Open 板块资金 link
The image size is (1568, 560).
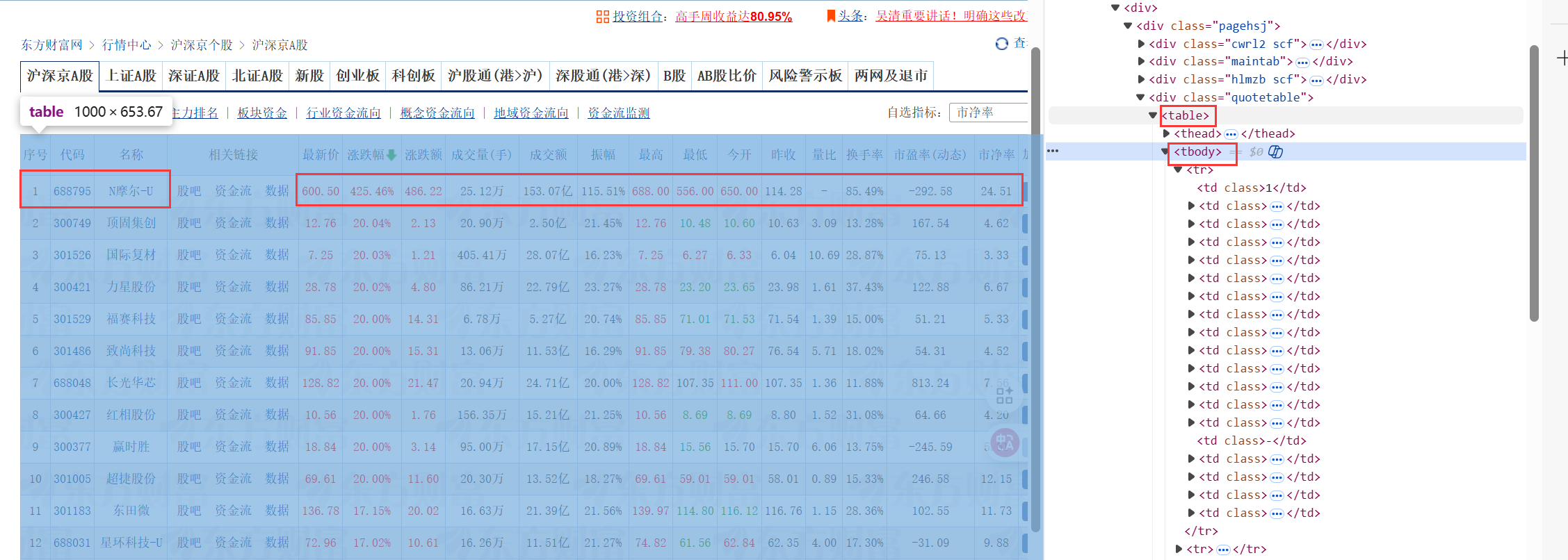click(262, 113)
